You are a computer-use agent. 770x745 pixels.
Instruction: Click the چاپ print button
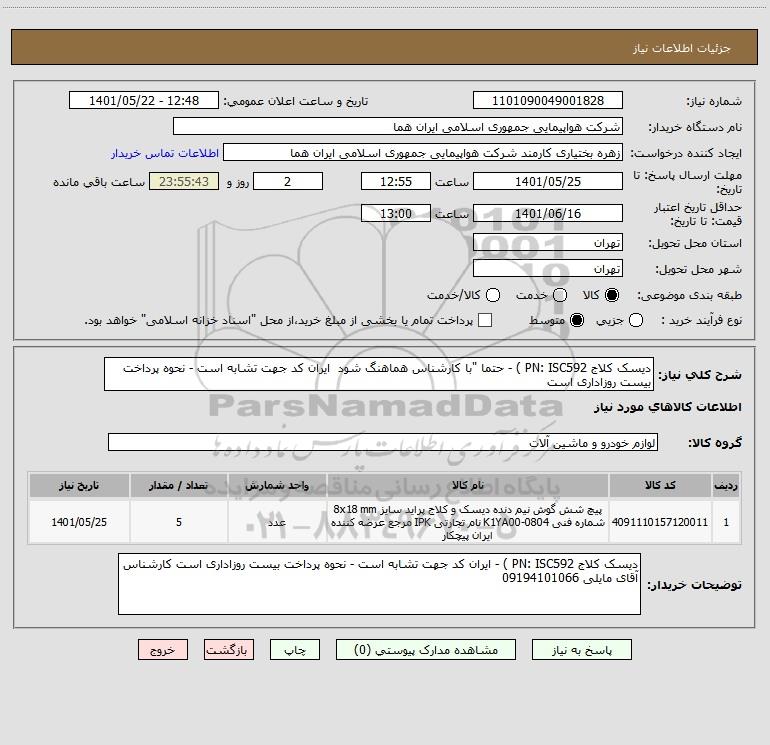295,650
